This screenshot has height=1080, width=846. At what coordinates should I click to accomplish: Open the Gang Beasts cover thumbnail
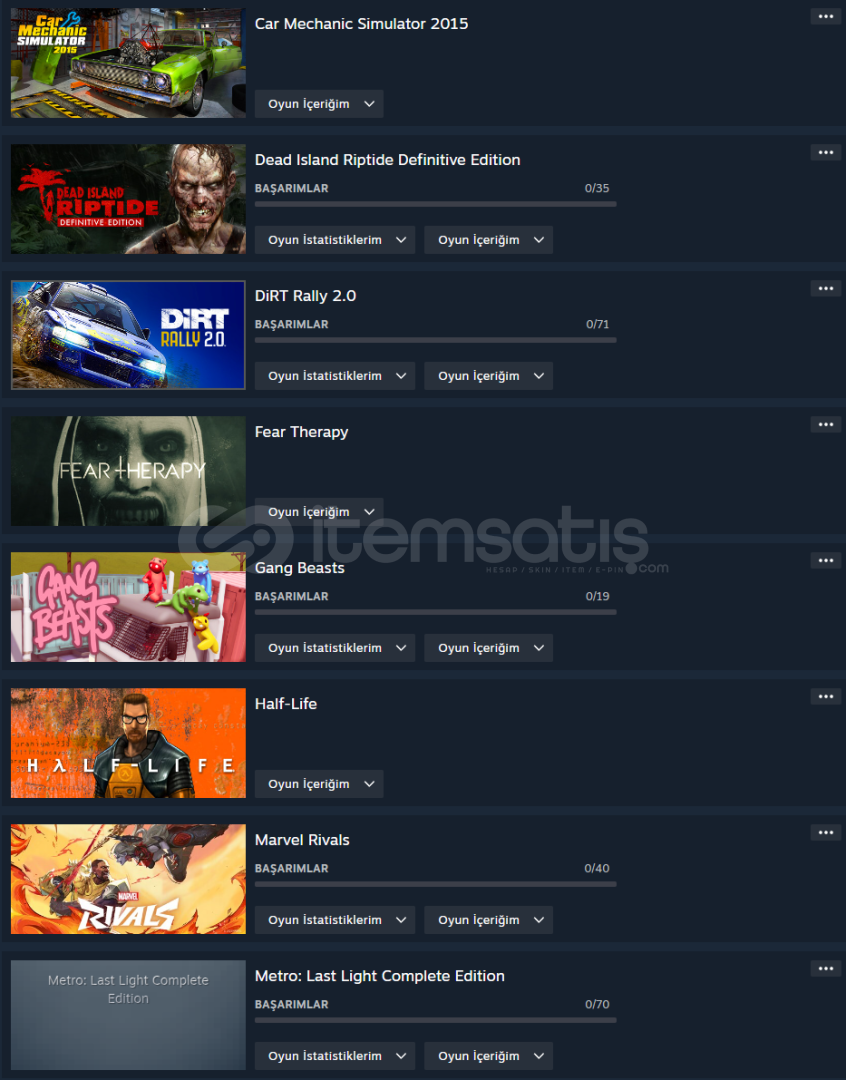(128, 607)
